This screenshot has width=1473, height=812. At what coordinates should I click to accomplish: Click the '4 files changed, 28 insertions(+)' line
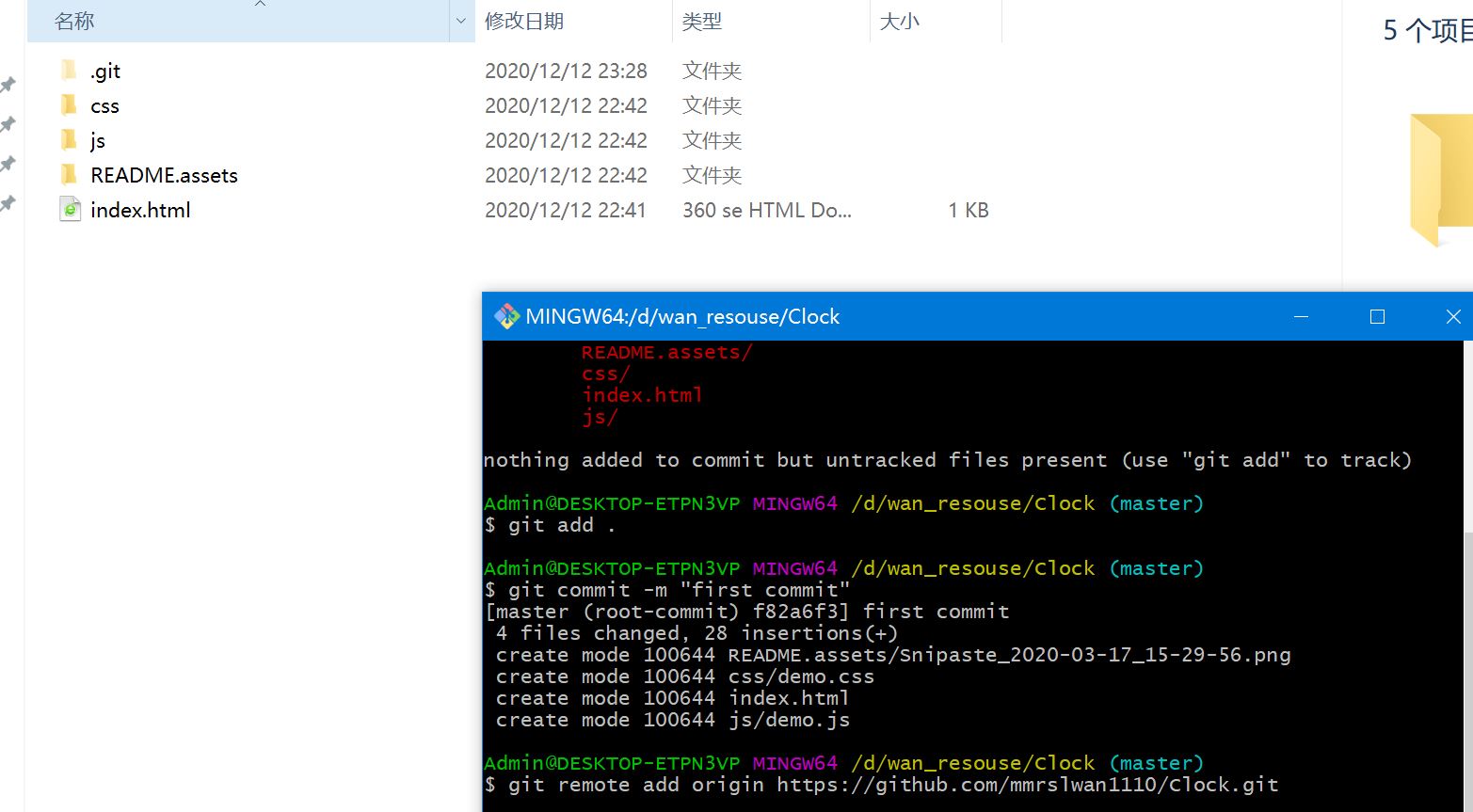(x=696, y=633)
